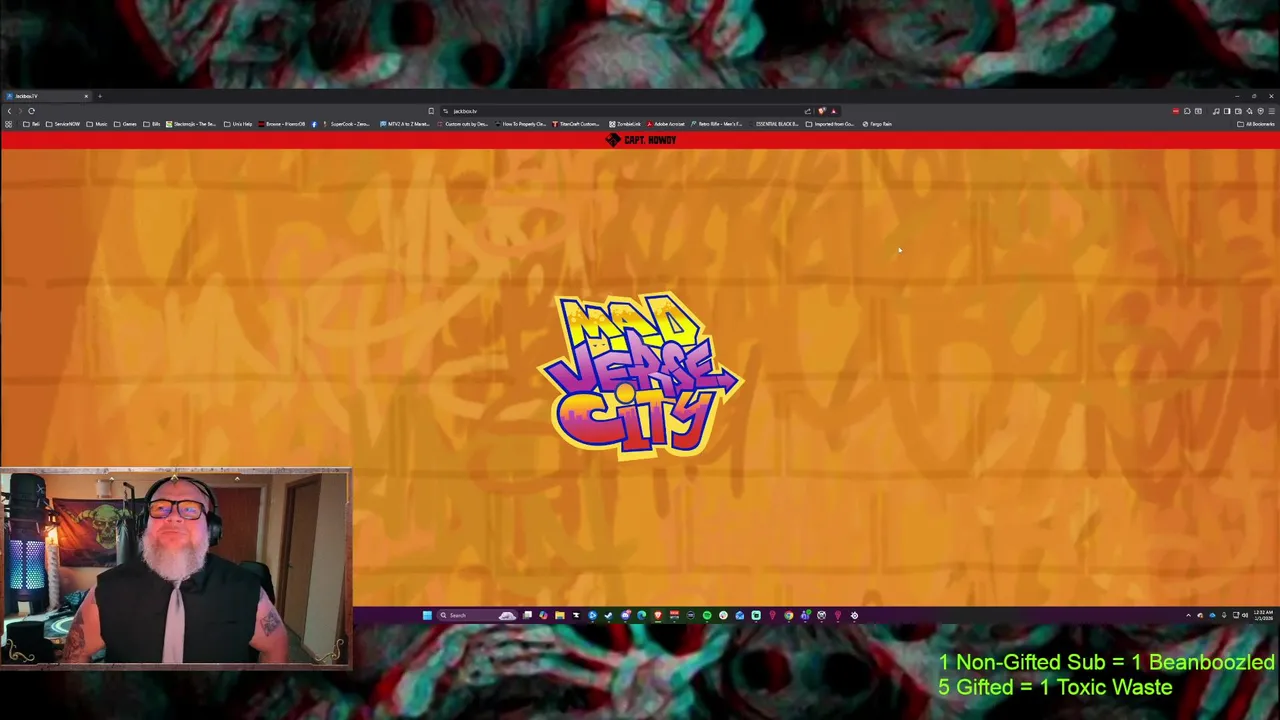1280x720 pixels.
Task: Open the ServiceNOW bookmark folder
Action: pos(63,124)
